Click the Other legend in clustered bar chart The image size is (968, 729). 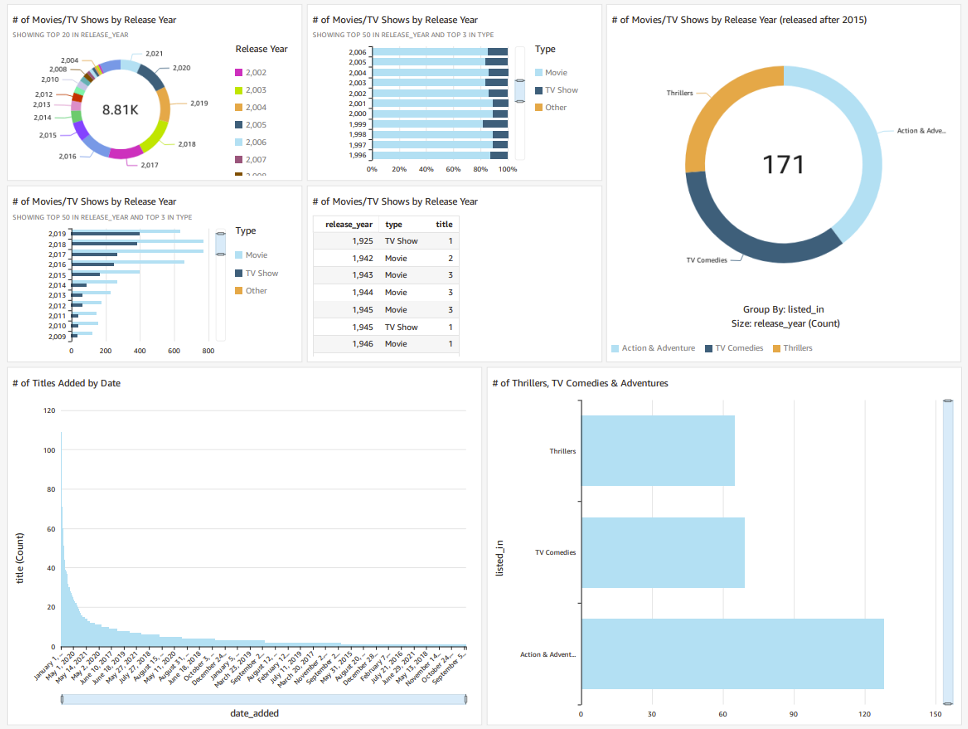[251, 291]
